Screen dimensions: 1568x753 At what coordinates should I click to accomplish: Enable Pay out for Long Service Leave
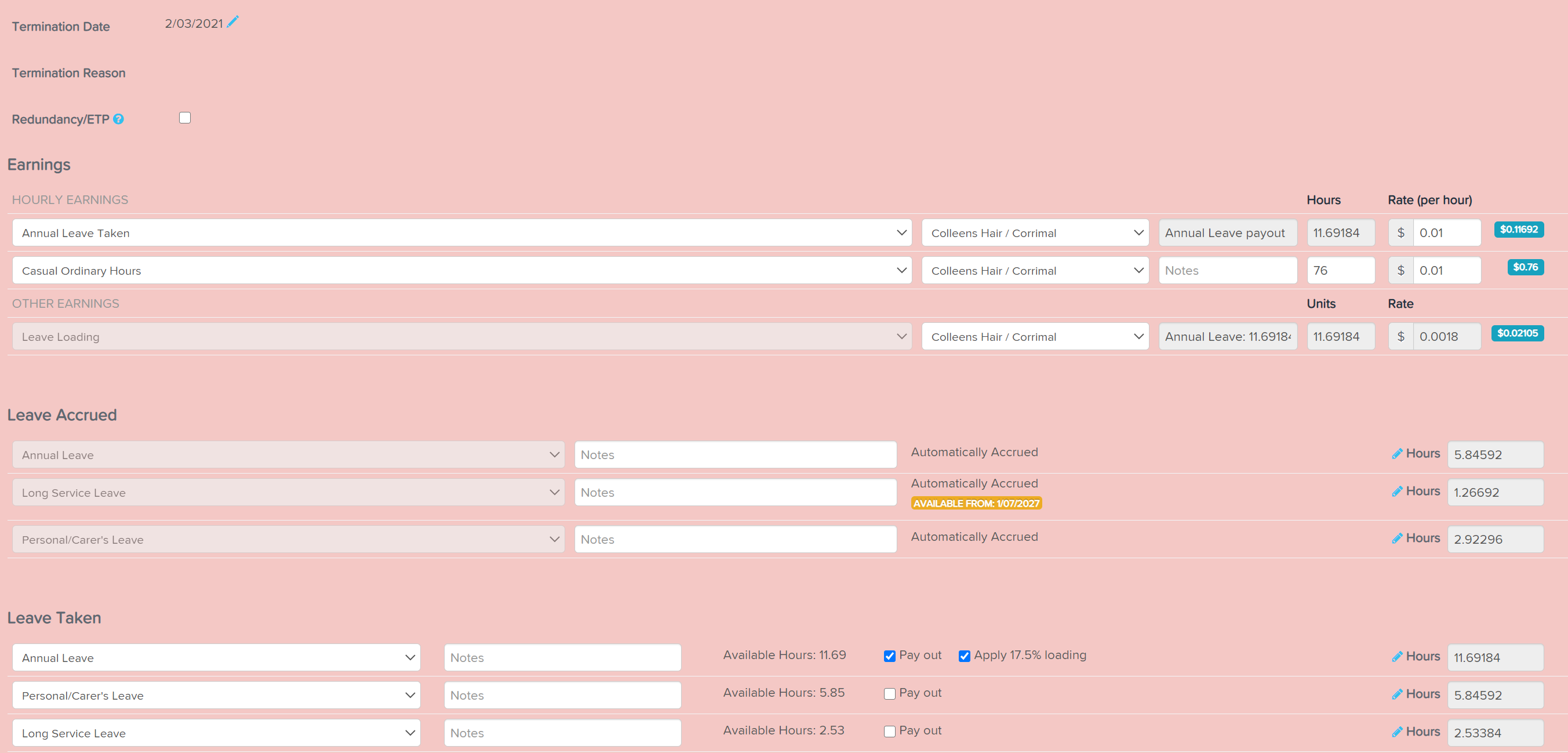coord(889,732)
